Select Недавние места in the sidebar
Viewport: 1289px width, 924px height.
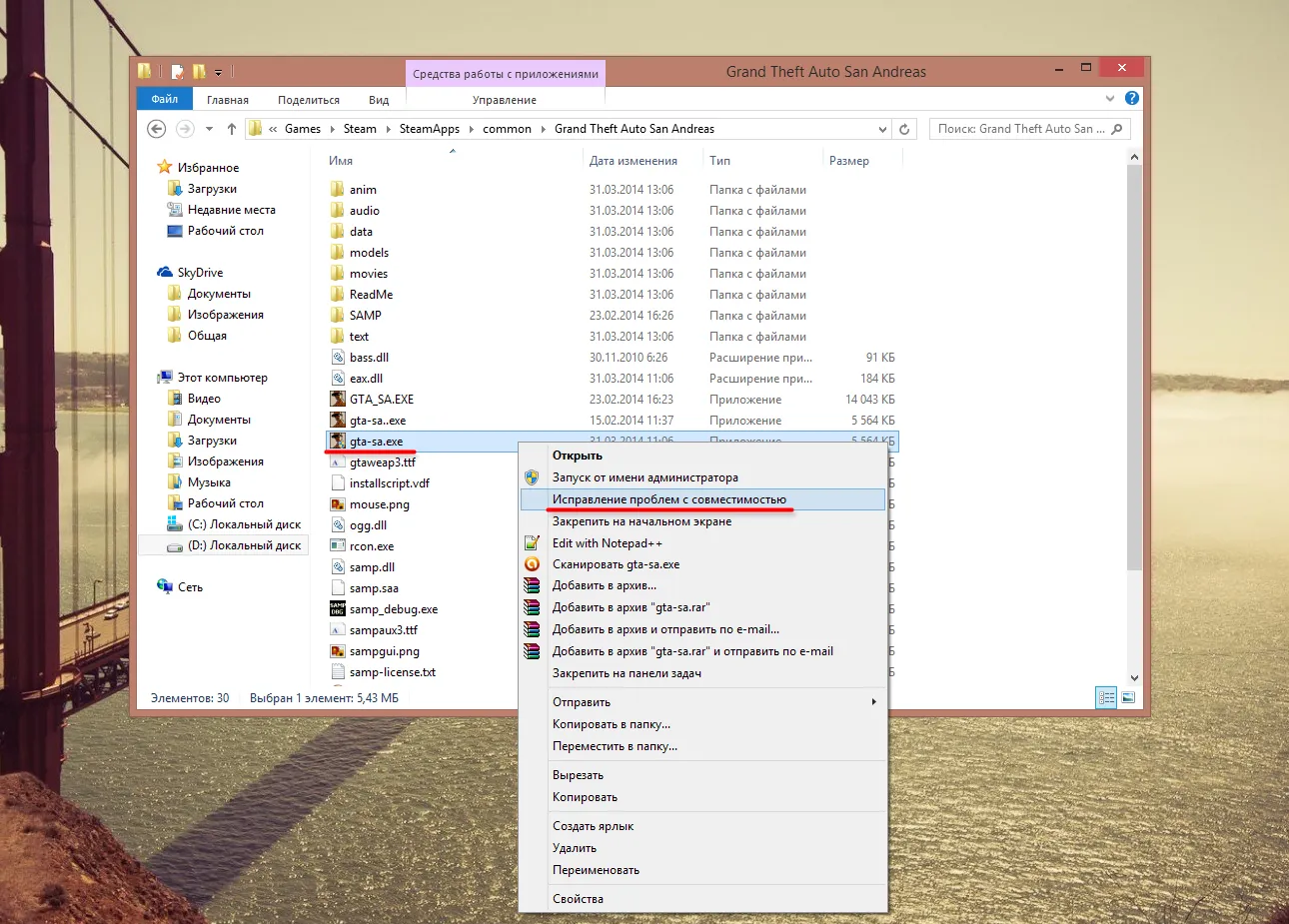point(231,210)
